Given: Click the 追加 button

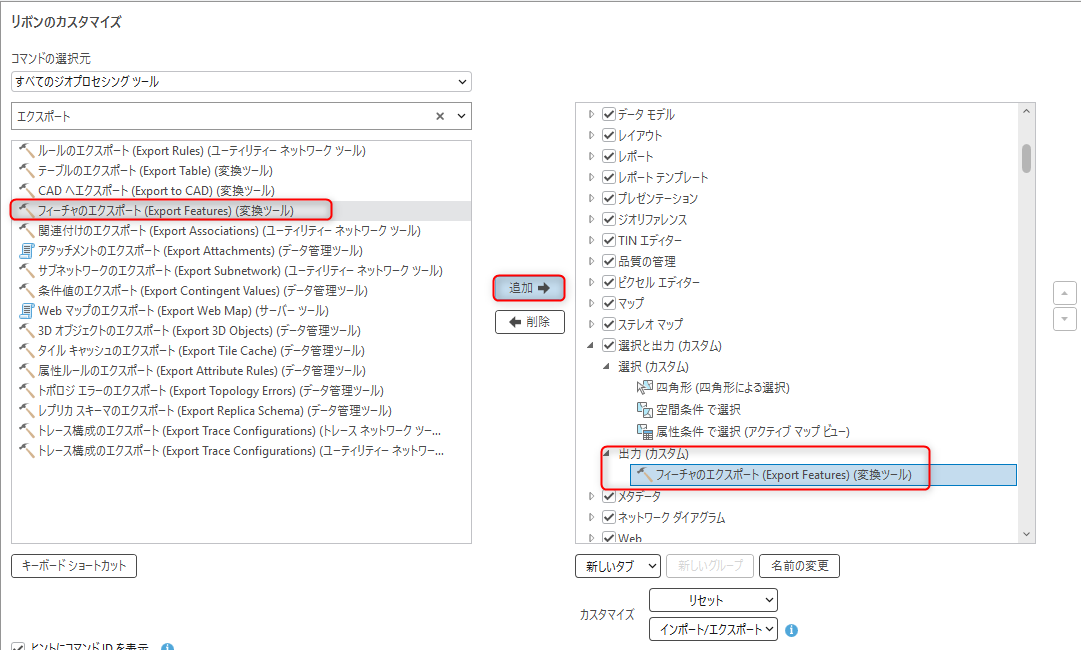Looking at the screenshot, I should pos(530,288).
